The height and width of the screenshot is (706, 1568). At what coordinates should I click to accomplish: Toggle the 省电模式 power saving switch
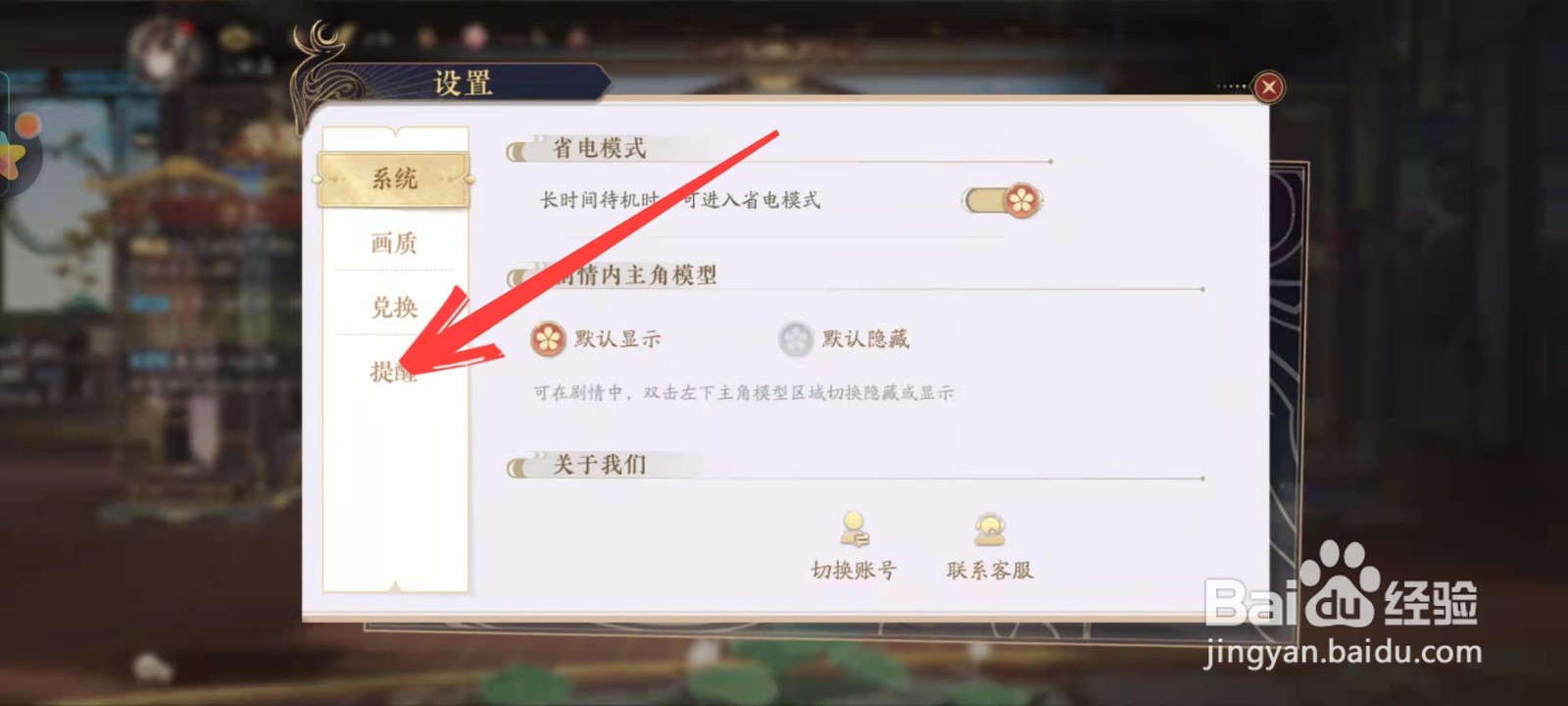[1004, 201]
